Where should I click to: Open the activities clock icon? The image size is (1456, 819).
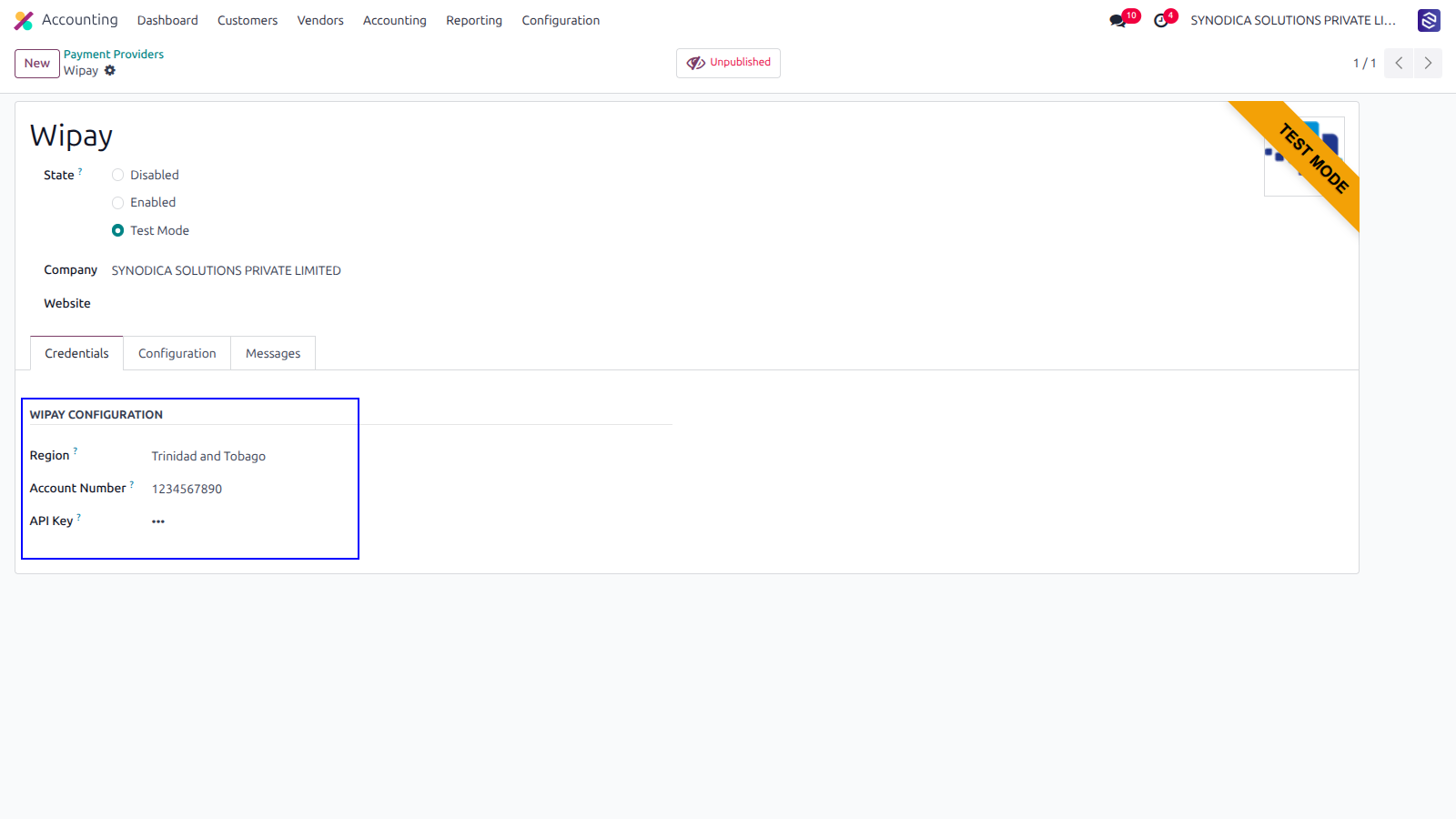tap(1161, 21)
